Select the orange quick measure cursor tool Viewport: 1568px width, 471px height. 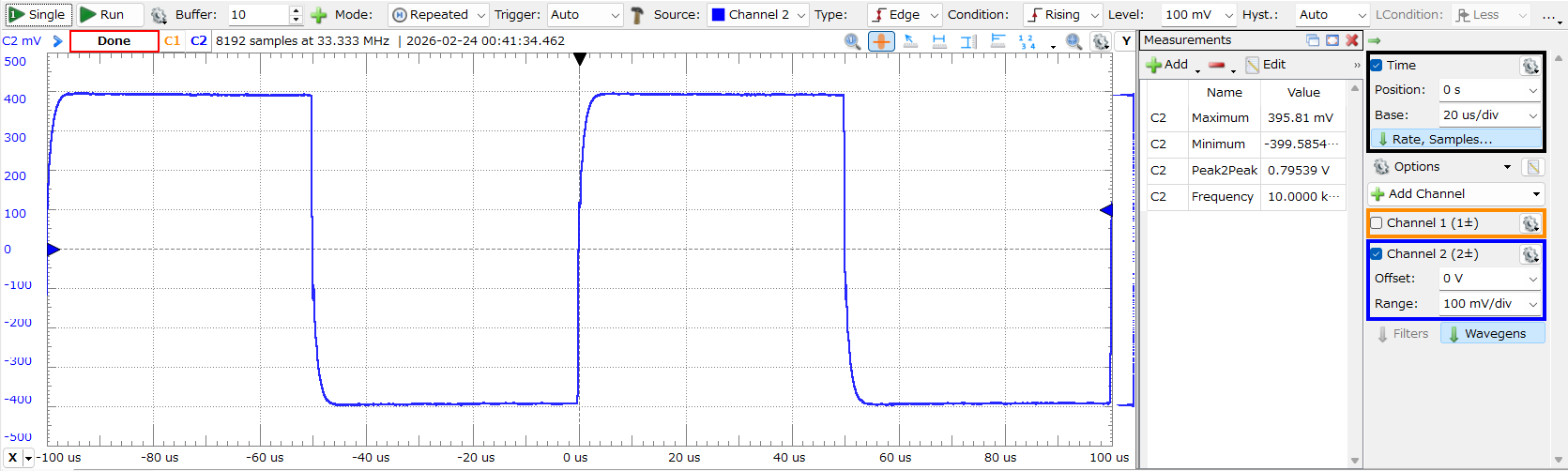(x=881, y=41)
